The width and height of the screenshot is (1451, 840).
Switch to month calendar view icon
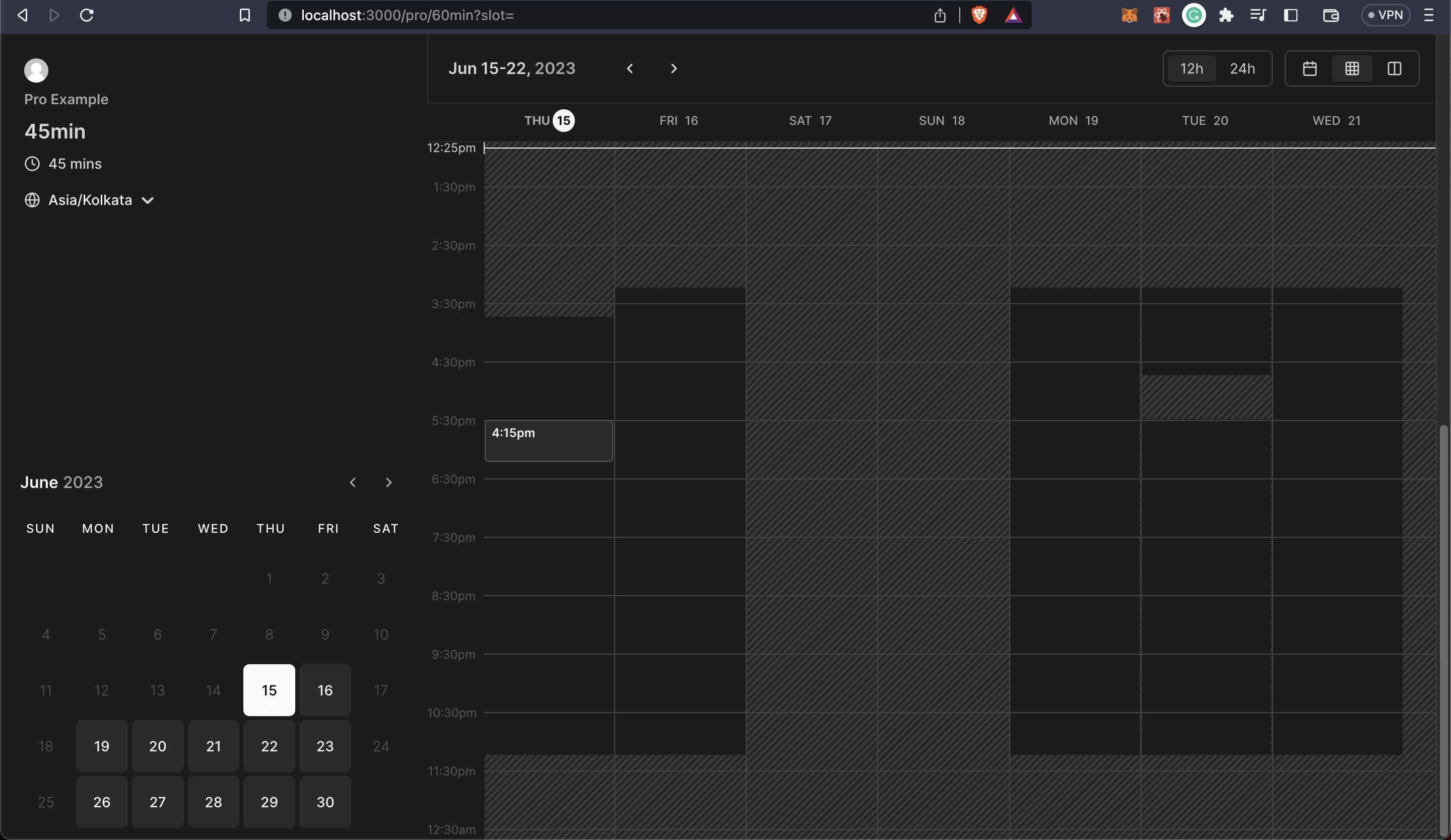[x=1310, y=68]
